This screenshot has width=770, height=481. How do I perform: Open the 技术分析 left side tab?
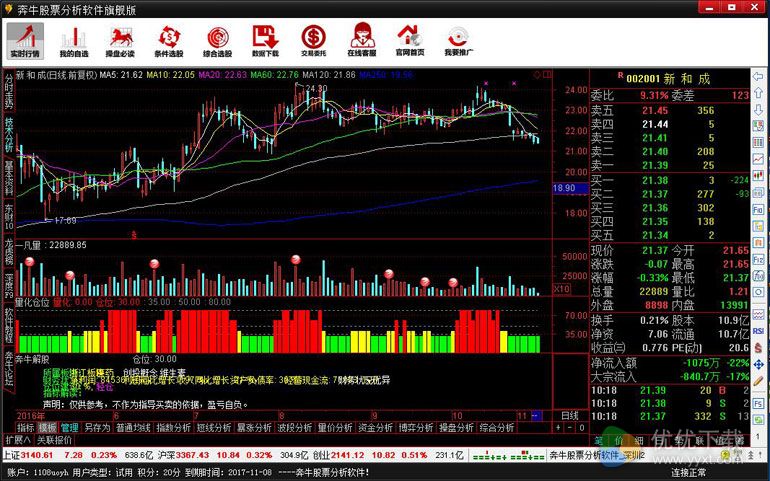[x=9, y=134]
